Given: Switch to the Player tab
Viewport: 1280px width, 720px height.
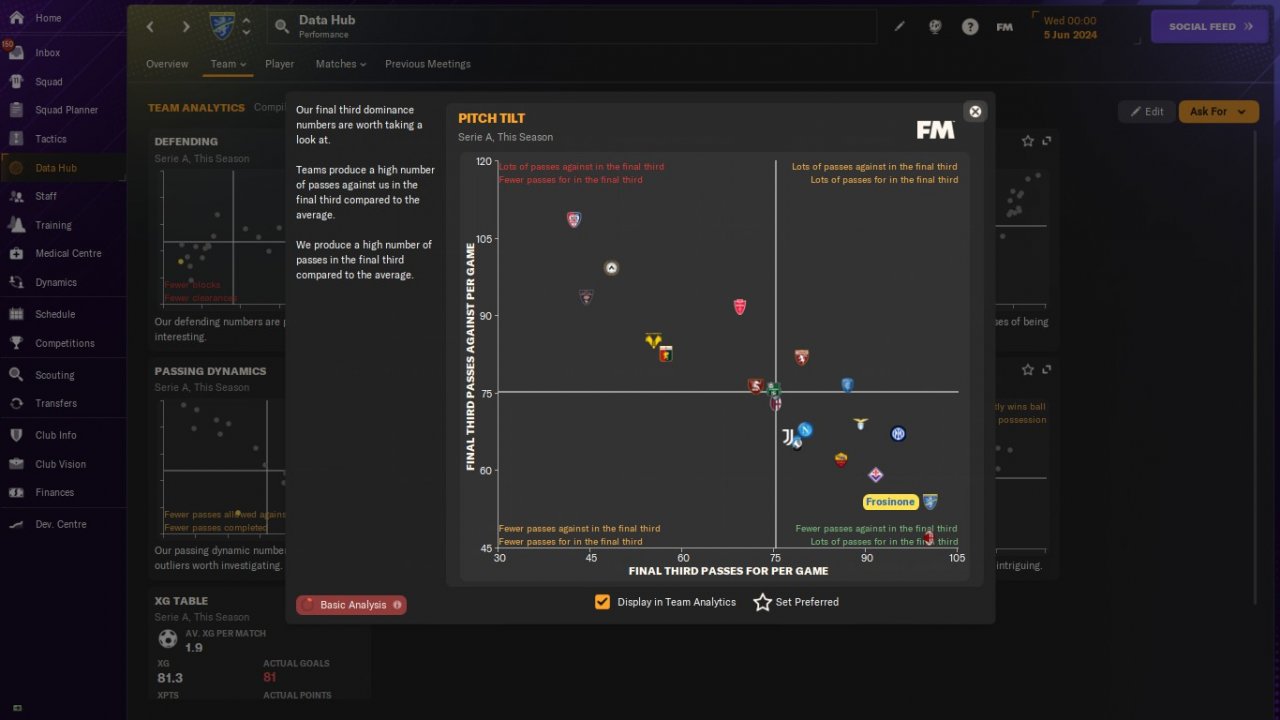Looking at the screenshot, I should coord(280,64).
